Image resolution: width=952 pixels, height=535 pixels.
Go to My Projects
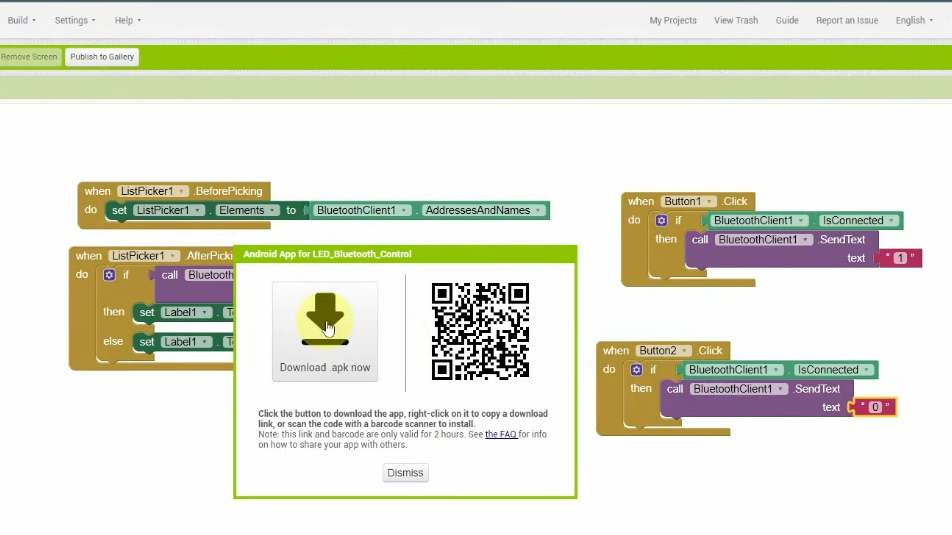click(x=673, y=20)
